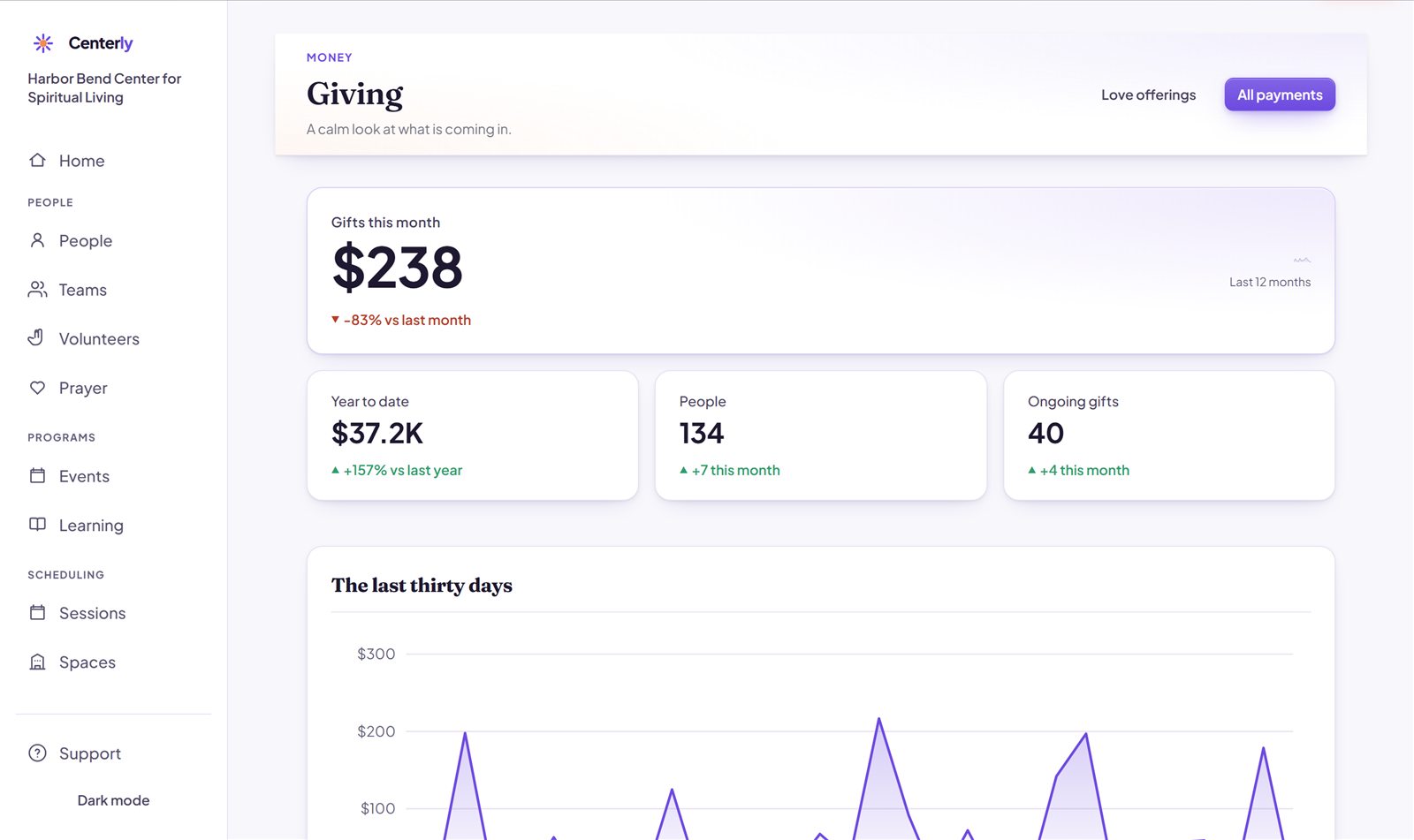Click the "-83% vs last month" change indicator
This screenshot has width=1414, height=840.
coord(401,320)
